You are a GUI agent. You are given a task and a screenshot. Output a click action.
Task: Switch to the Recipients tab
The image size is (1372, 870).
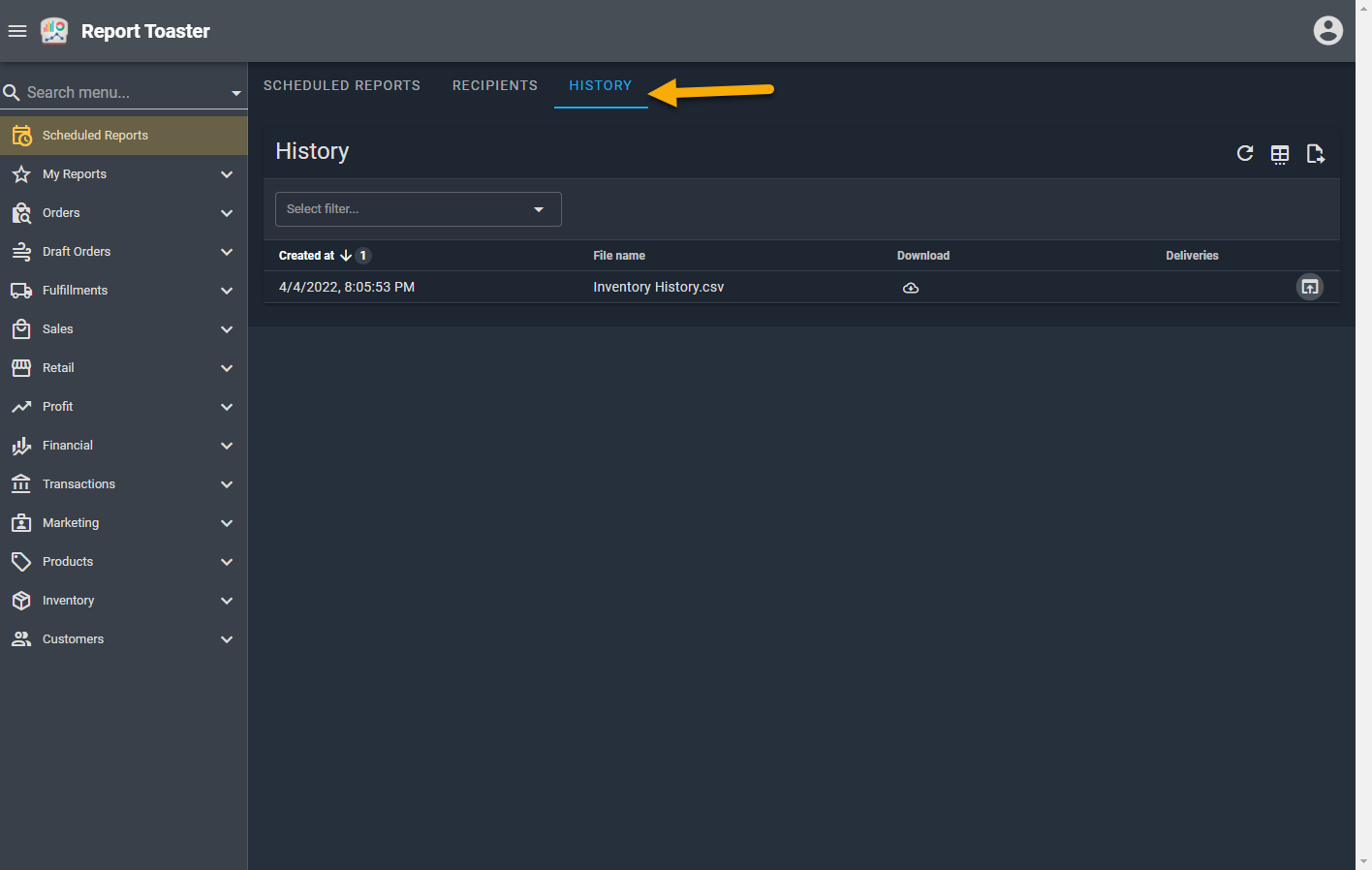click(494, 85)
